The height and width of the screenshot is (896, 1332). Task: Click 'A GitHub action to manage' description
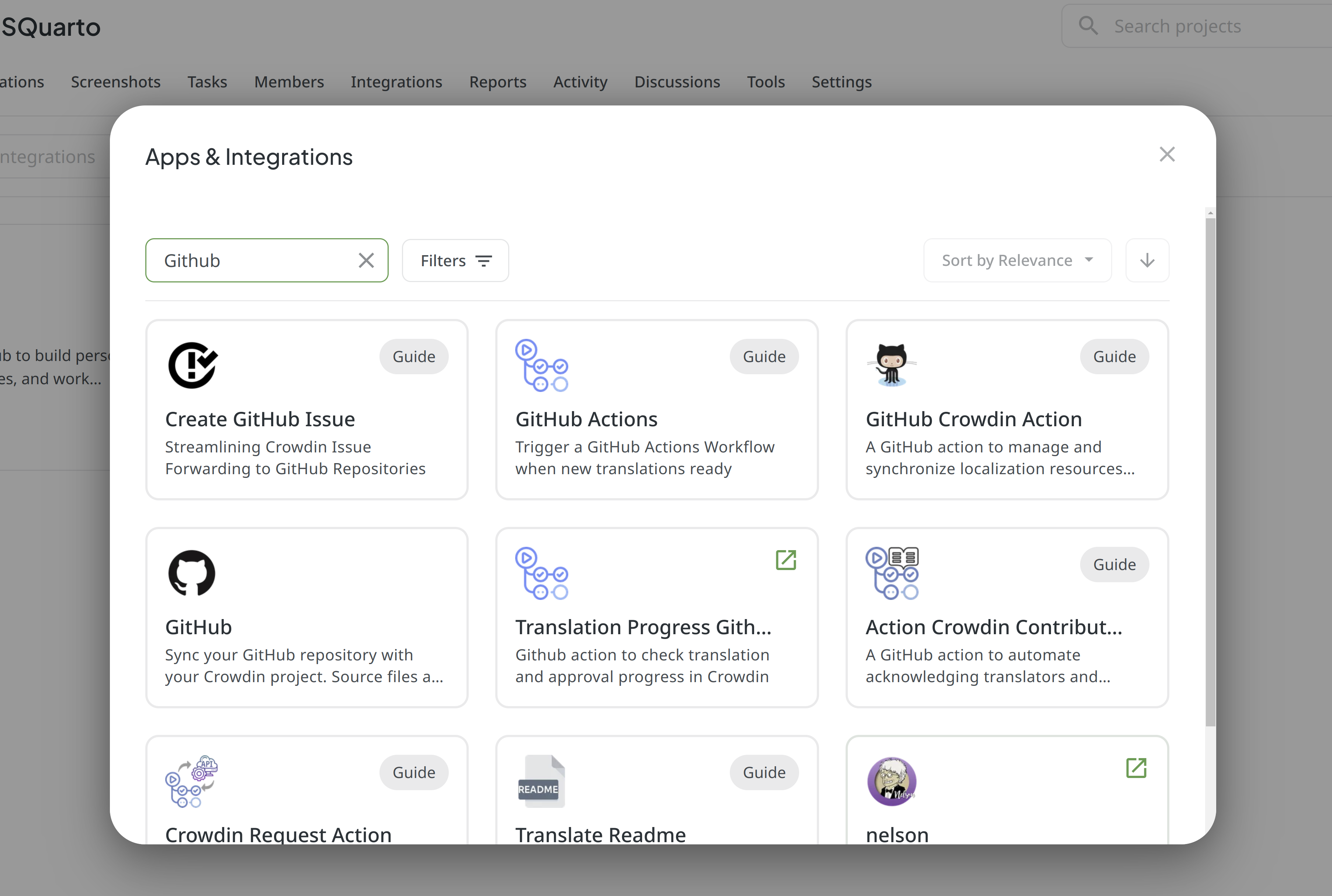[1000, 458]
